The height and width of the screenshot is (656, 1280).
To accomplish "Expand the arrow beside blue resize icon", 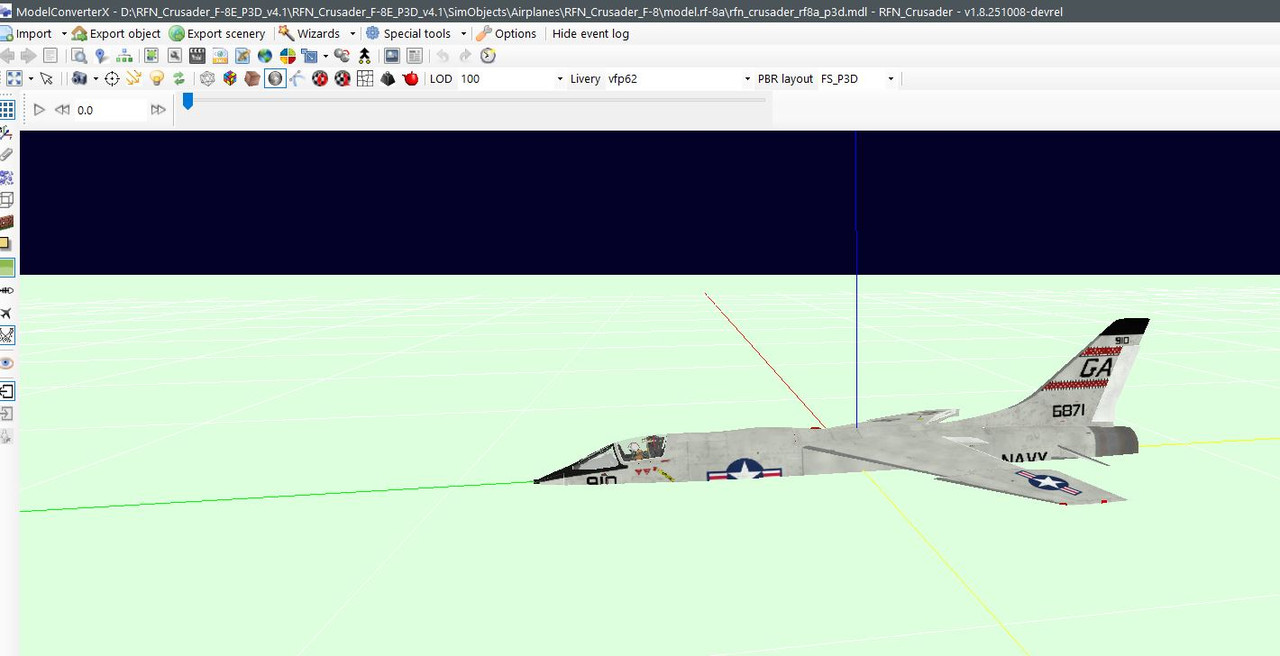I will click(326, 56).
